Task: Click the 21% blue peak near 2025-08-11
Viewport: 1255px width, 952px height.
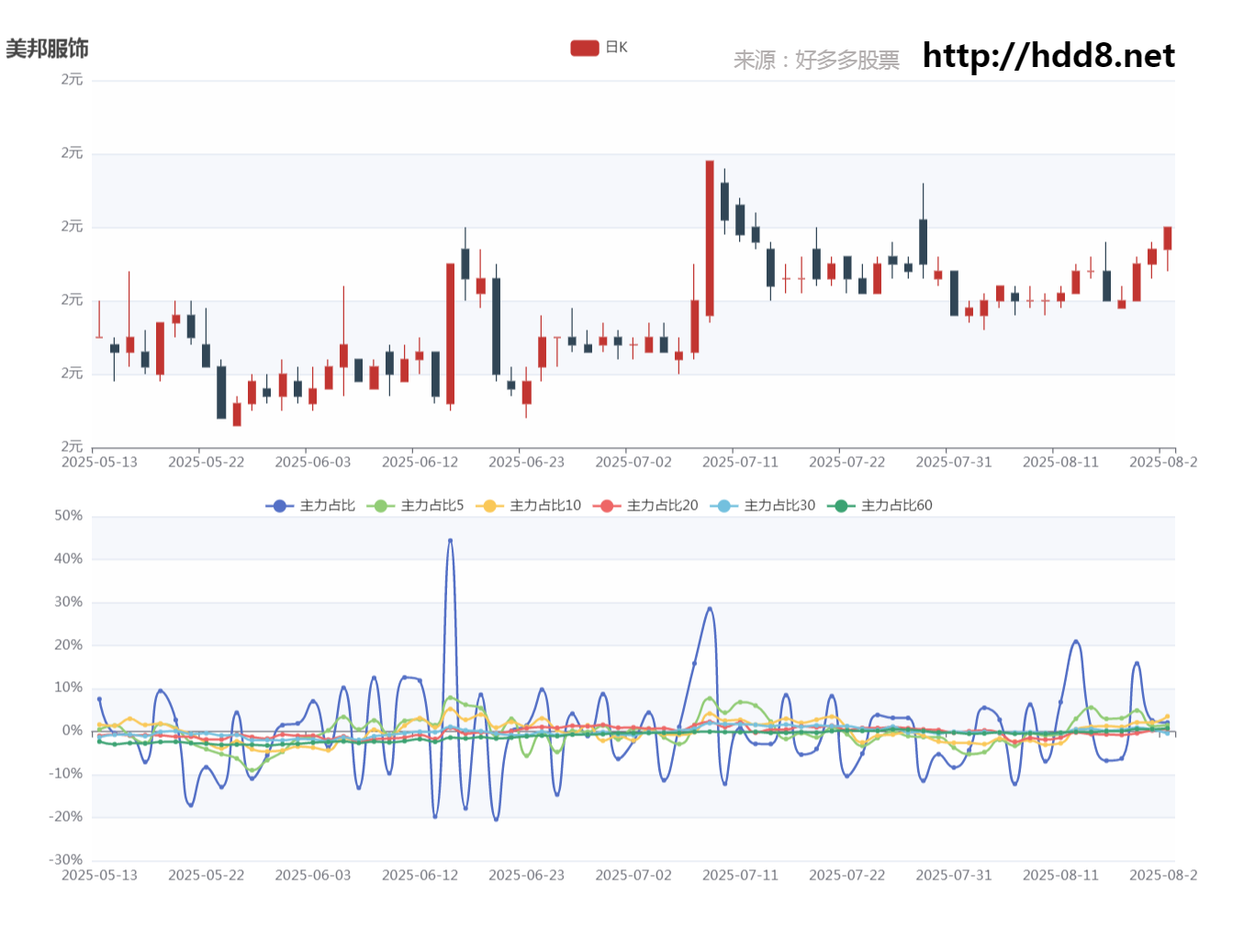Action: pos(1076,642)
